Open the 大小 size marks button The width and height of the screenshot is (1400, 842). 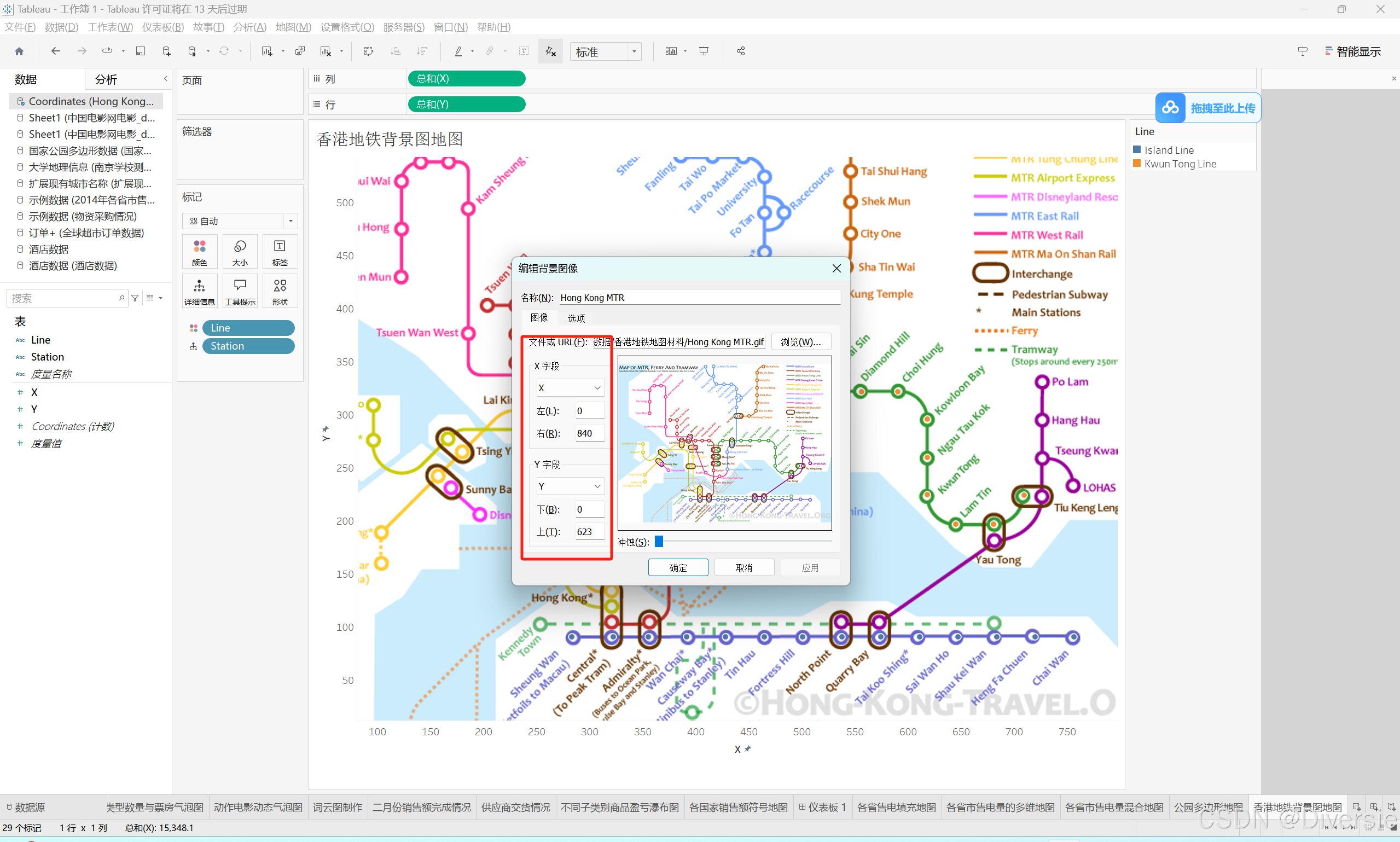(x=240, y=251)
